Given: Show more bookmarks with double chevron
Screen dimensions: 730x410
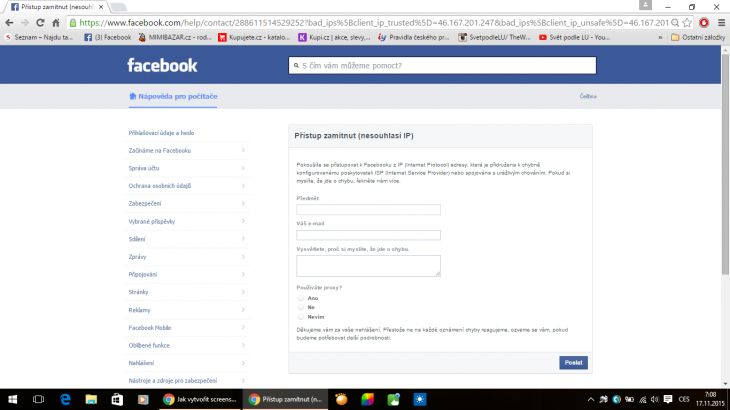Looking at the screenshot, I should pyautogui.click(x=660, y=37).
